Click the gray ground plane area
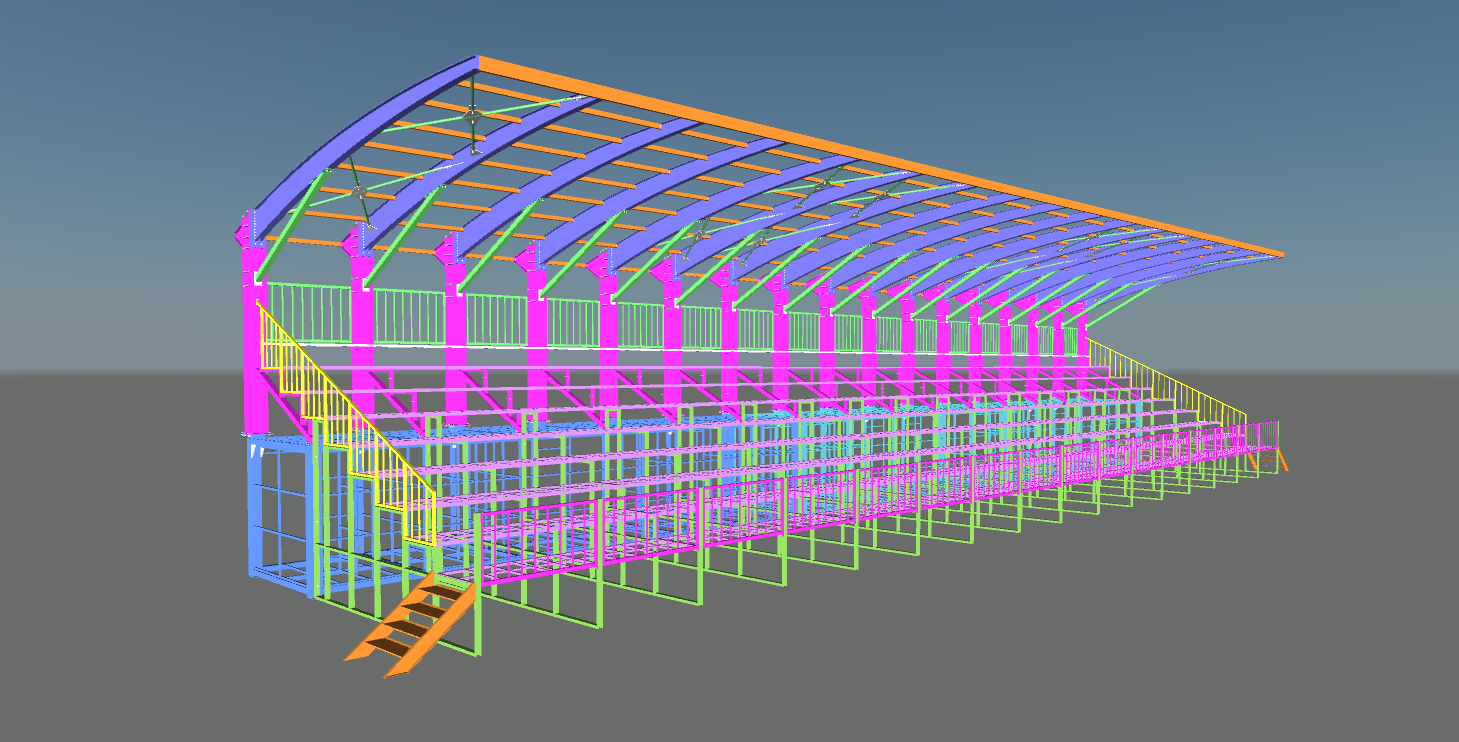 pos(1000,650)
